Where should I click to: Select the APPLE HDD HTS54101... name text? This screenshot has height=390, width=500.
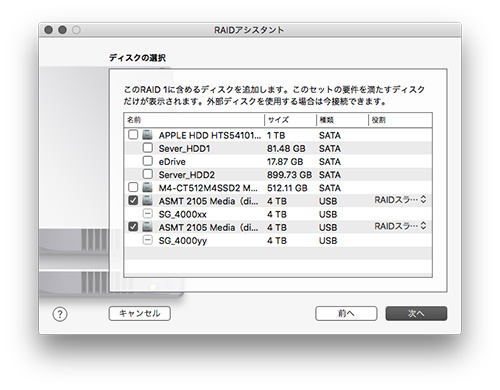click(210, 135)
